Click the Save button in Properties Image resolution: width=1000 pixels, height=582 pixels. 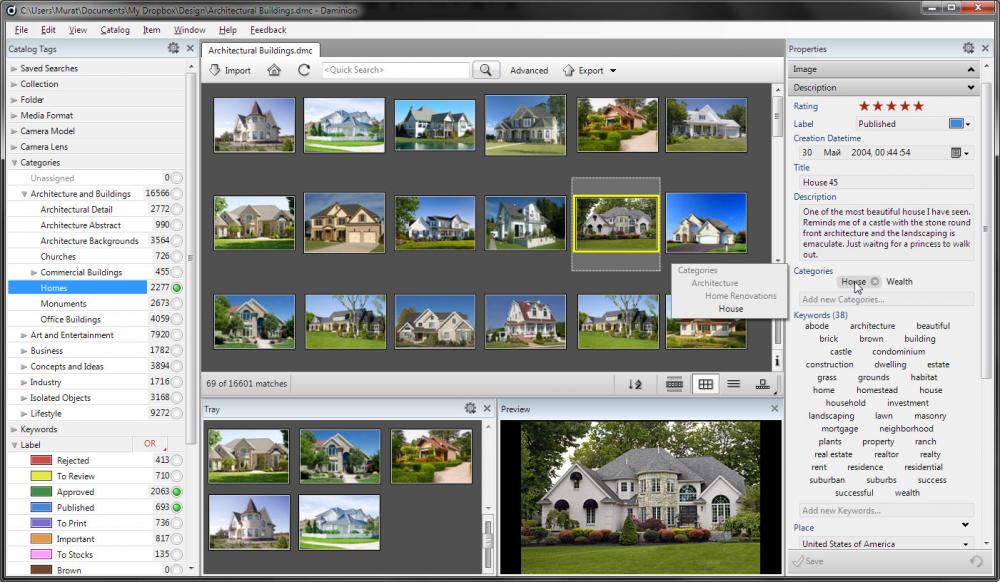810,561
